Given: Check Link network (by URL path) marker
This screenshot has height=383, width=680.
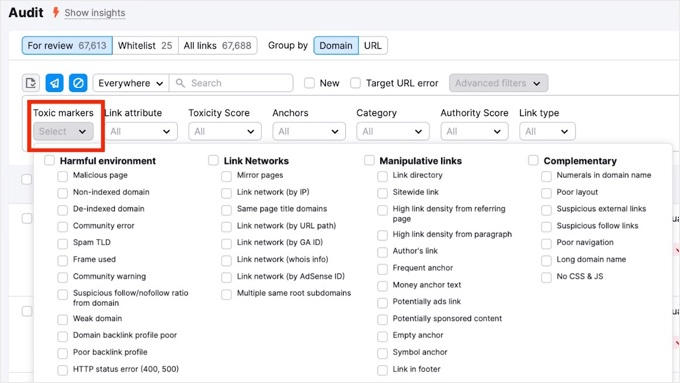Looking at the screenshot, I should [x=226, y=227].
